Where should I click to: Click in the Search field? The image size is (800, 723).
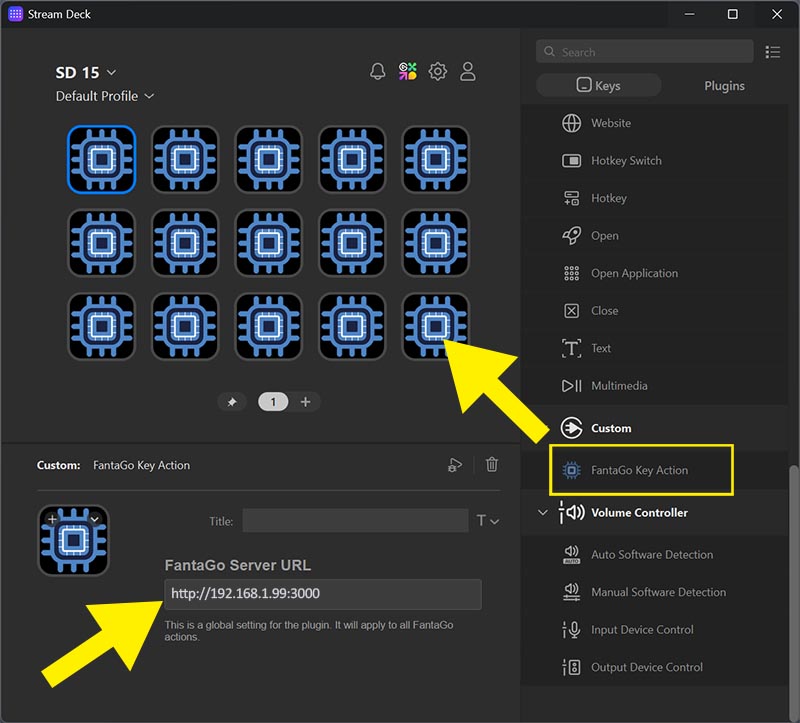pos(644,52)
